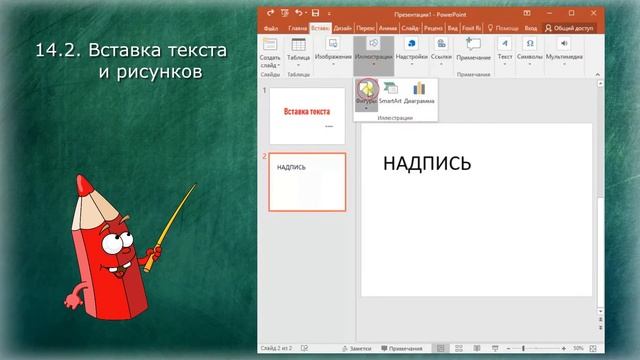Open the Вид ribbon tab
The height and width of the screenshot is (360, 640).
point(452,28)
